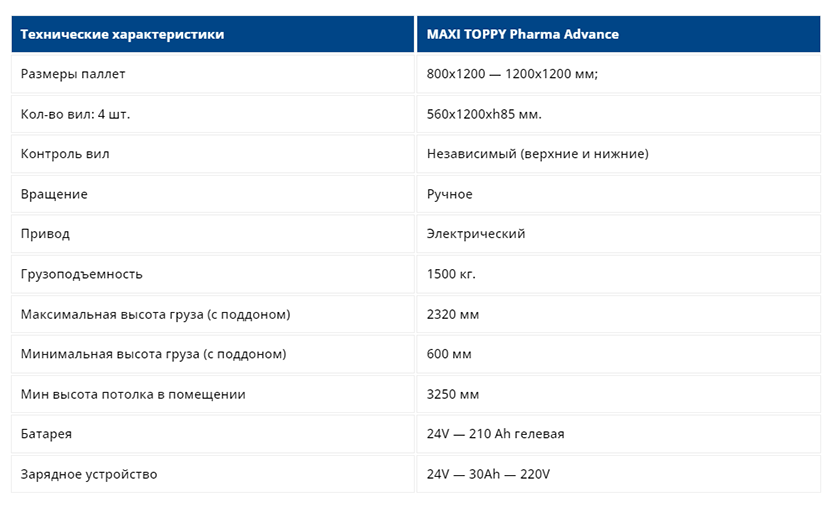This screenshot has width=827, height=508.
Task: Click the 'Кол-во вил: 4 шт.' cell
Action: (213, 114)
